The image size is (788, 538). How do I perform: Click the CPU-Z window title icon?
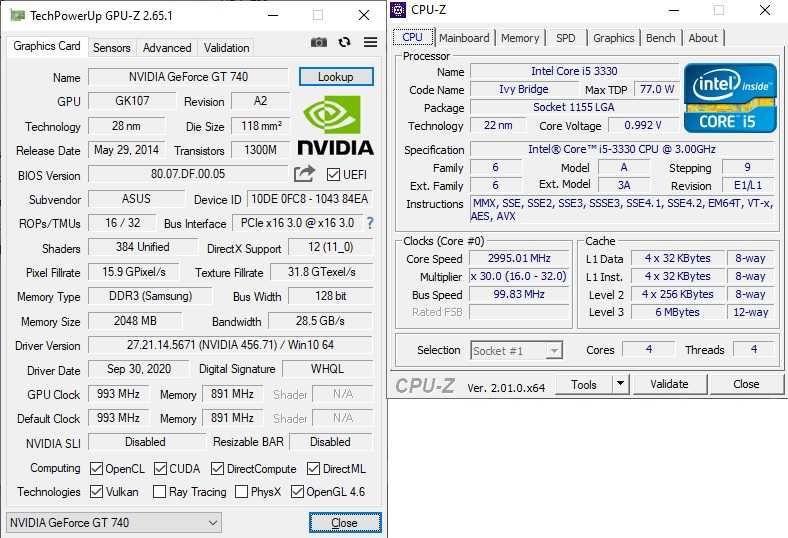tap(398, 10)
